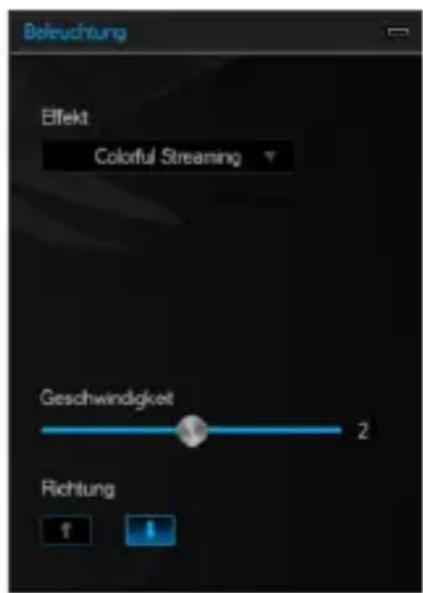Open the Effekt dropdown arrow
The width and height of the screenshot is (423, 593).
(x=270, y=156)
